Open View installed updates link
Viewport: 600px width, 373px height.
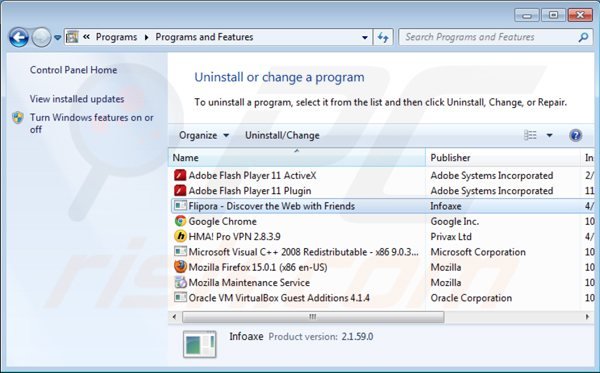click(x=77, y=99)
